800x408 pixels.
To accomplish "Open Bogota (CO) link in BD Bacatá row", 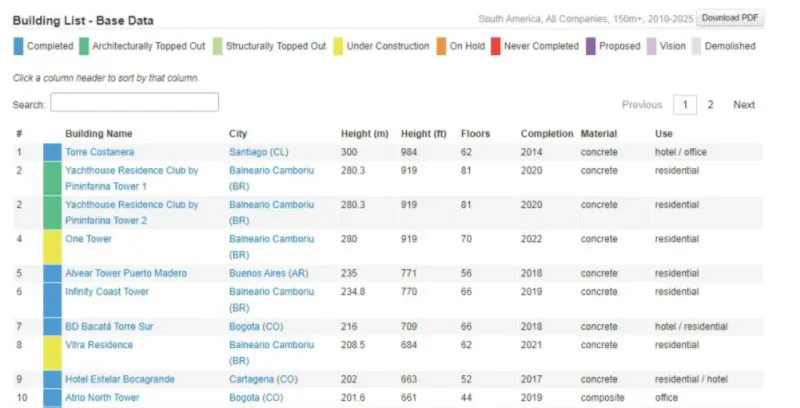I will 256,326.
